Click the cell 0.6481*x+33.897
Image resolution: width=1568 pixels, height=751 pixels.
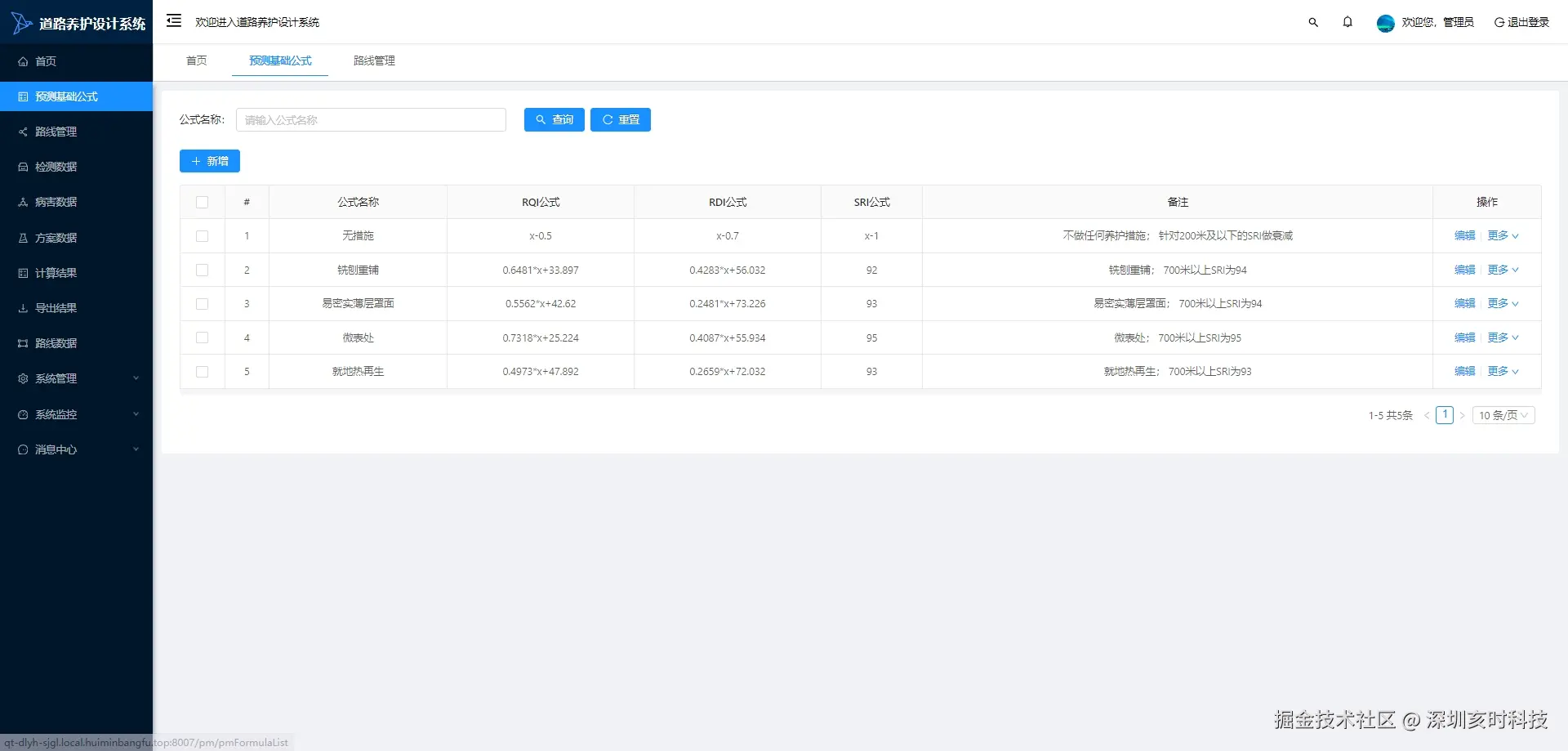(541, 270)
